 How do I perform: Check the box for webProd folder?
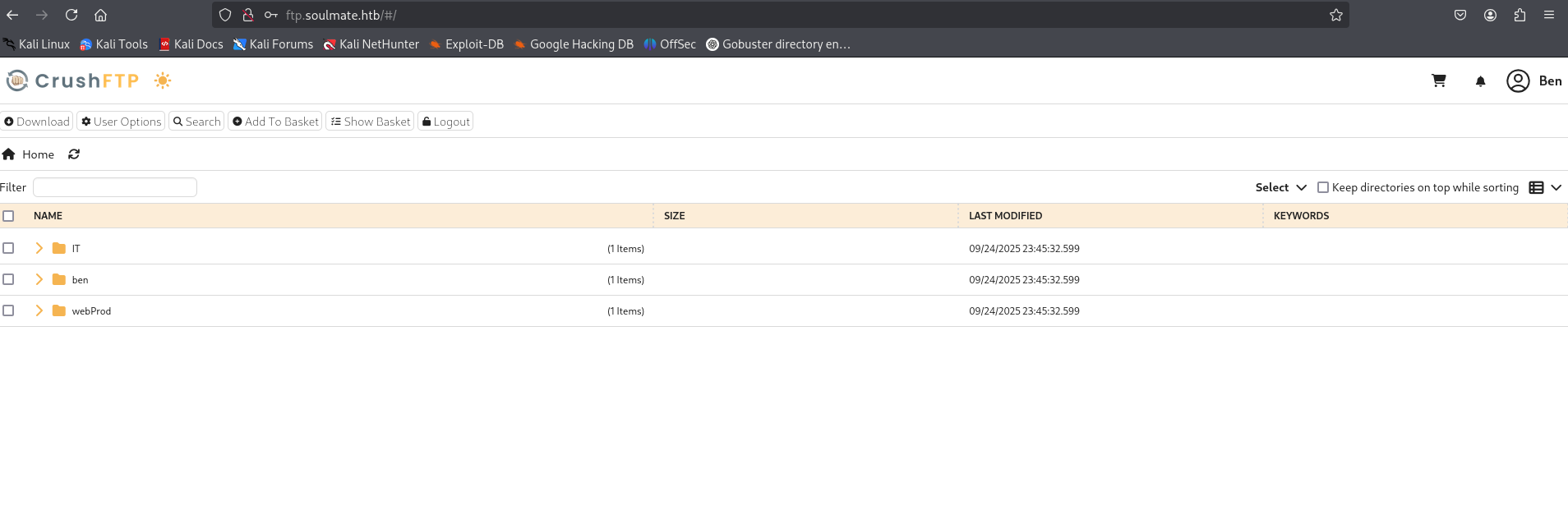8,310
